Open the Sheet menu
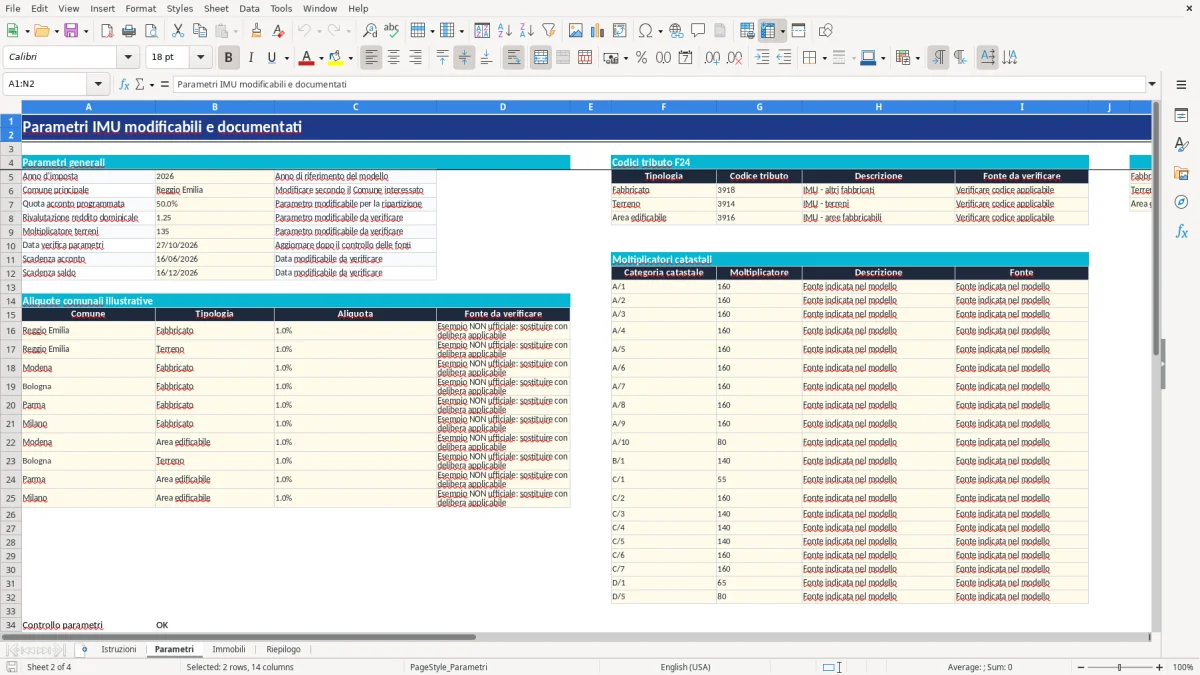The image size is (1200, 675). coord(216,8)
